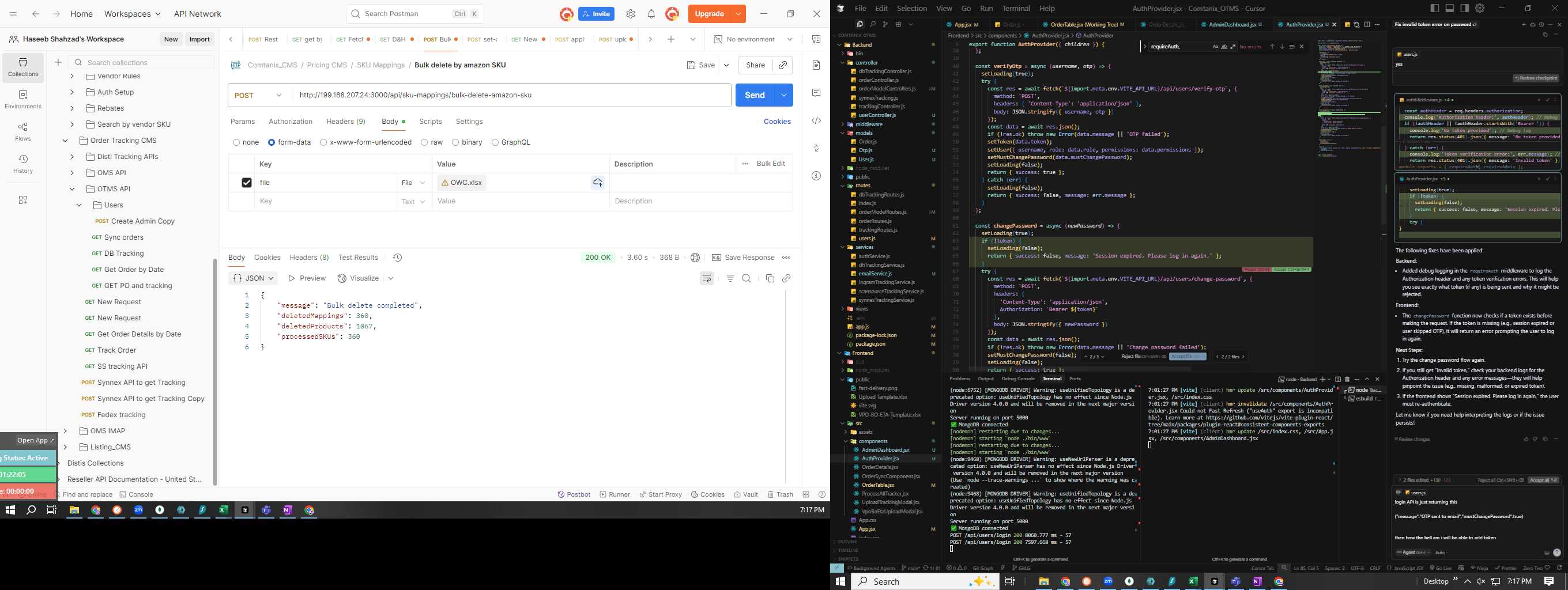Click the Send button
Screen dimensions: 1568x590
[755, 95]
